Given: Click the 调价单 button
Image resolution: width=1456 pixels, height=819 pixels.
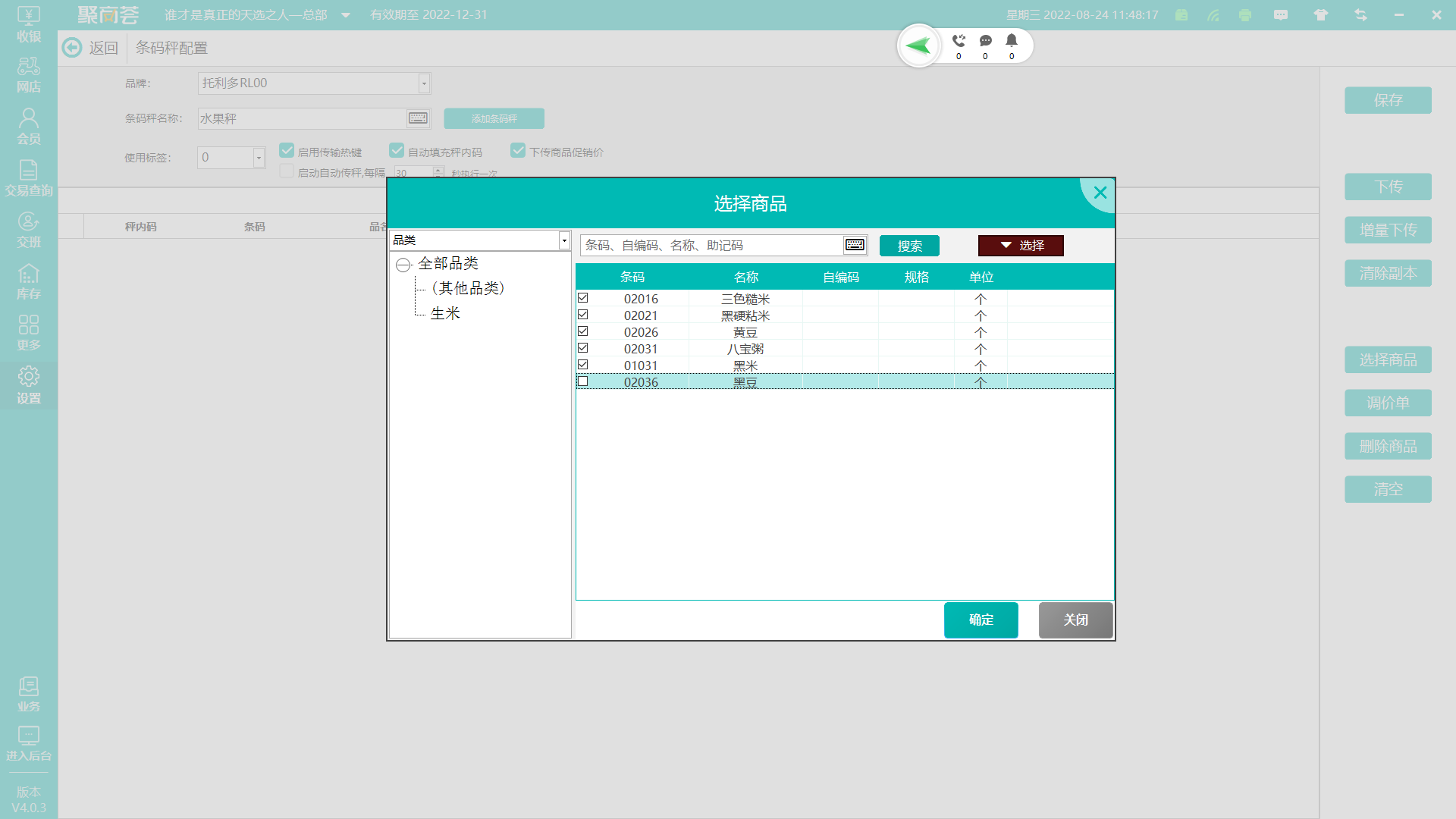Looking at the screenshot, I should pos(1388,403).
